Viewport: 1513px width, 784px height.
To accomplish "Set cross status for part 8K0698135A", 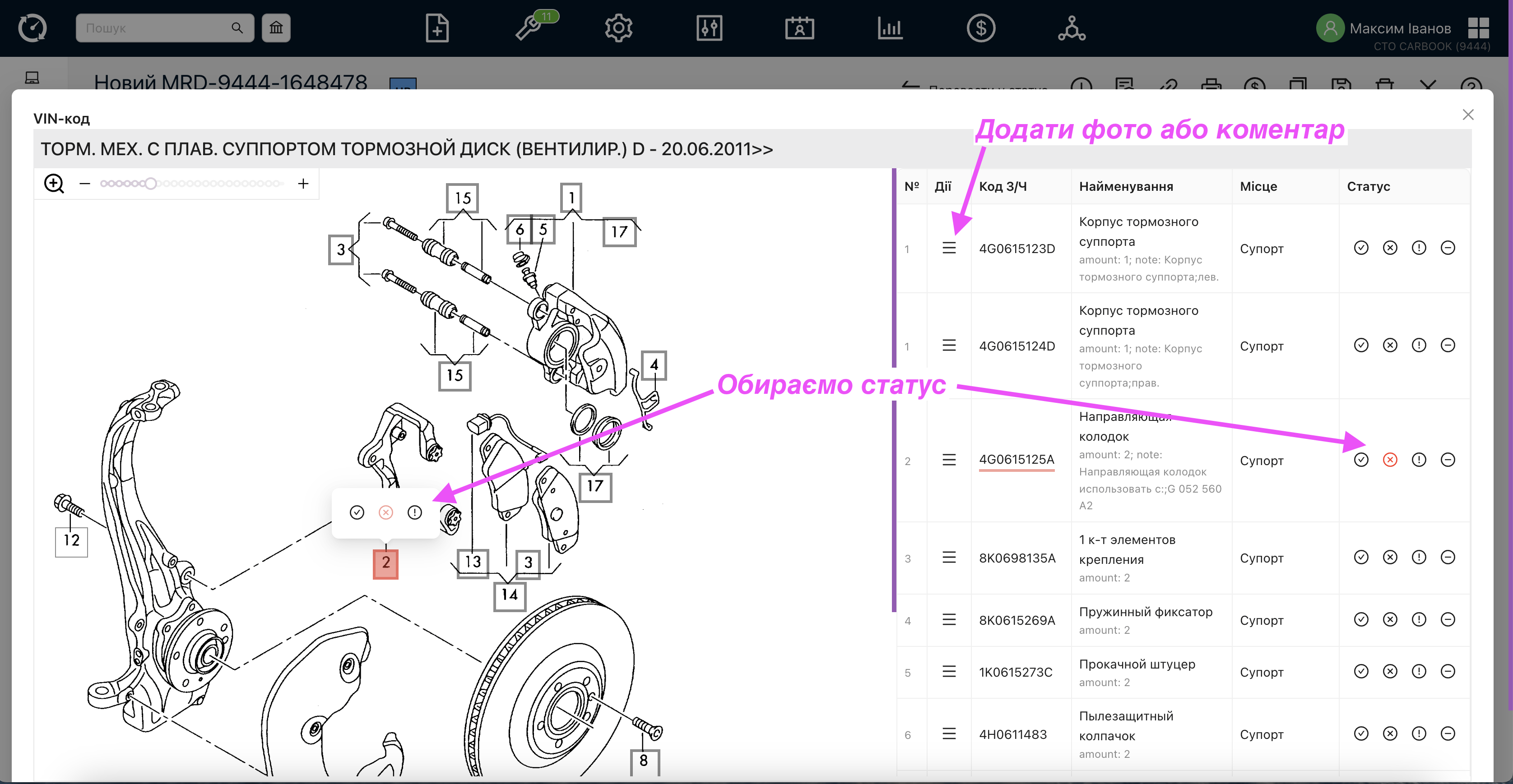I will point(1389,557).
